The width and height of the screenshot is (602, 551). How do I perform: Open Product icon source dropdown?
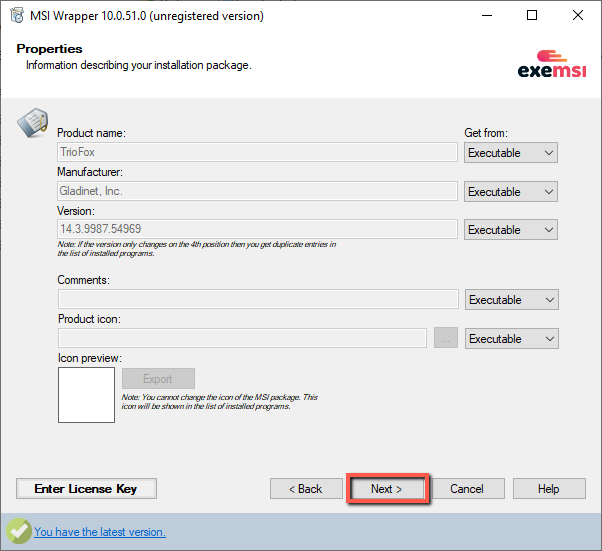click(511, 339)
